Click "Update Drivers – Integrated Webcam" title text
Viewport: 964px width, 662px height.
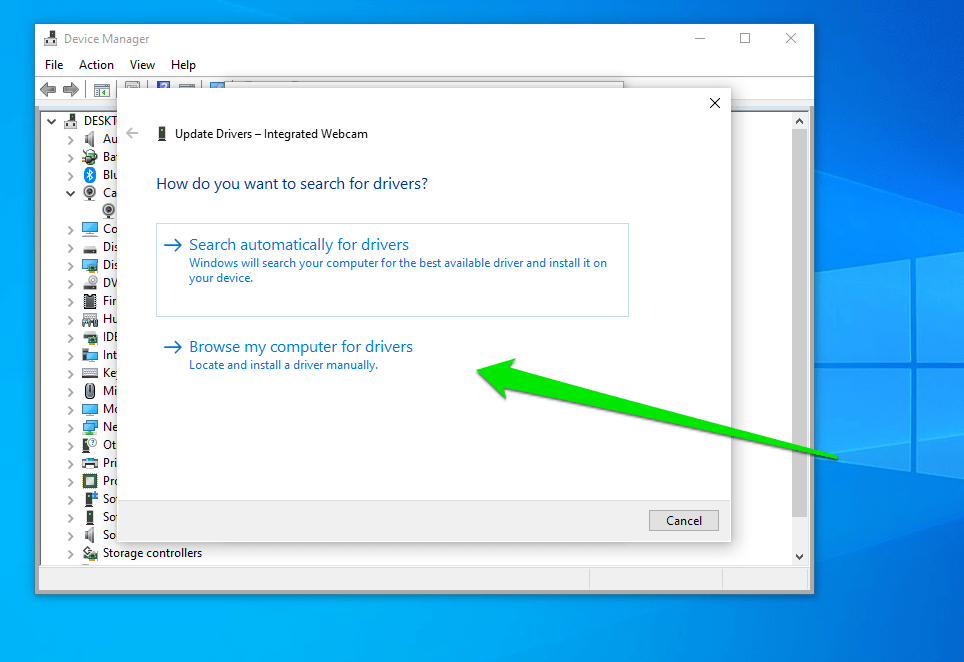coord(271,134)
